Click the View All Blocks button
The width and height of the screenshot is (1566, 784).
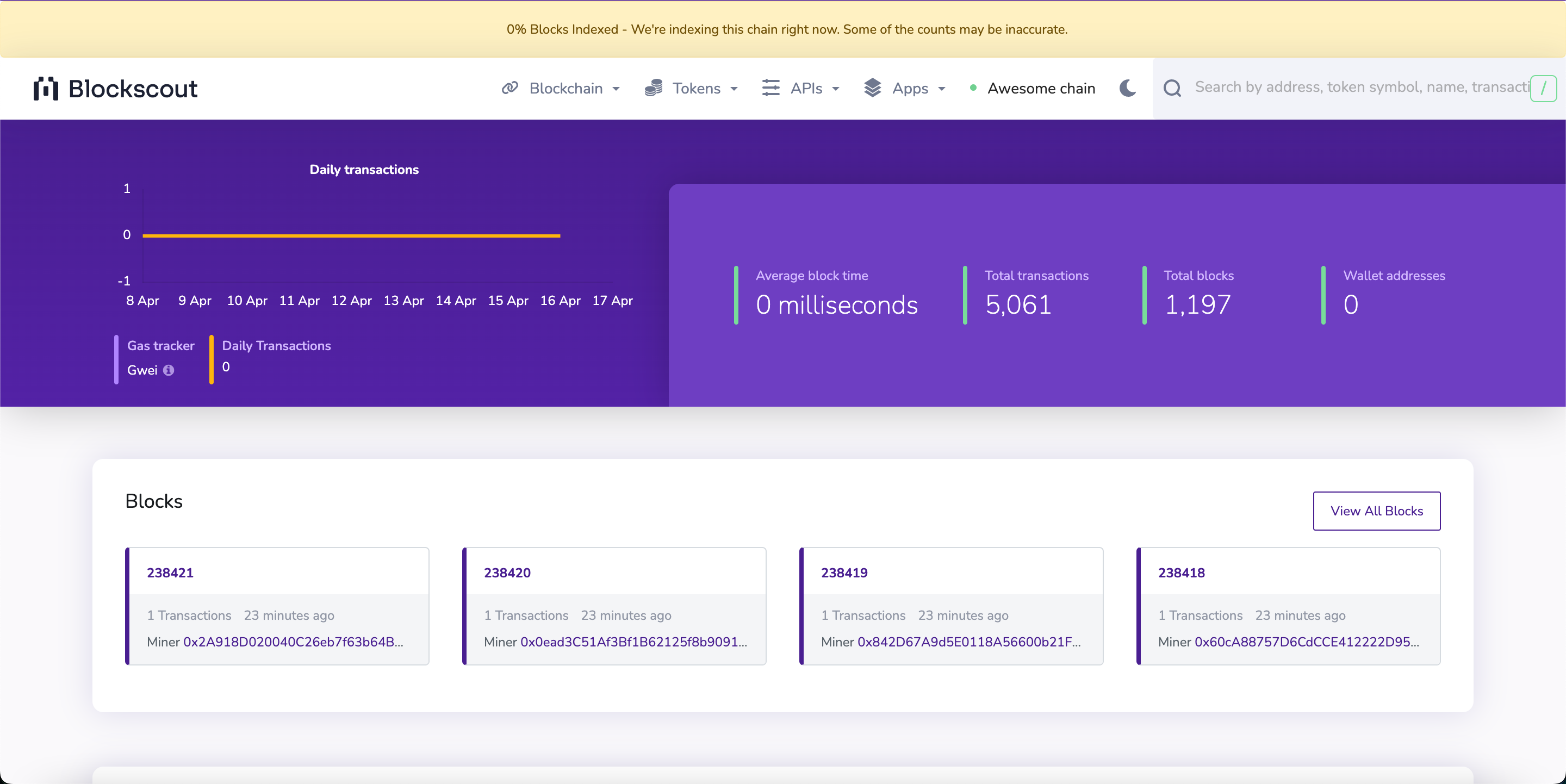pos(1377,511)
